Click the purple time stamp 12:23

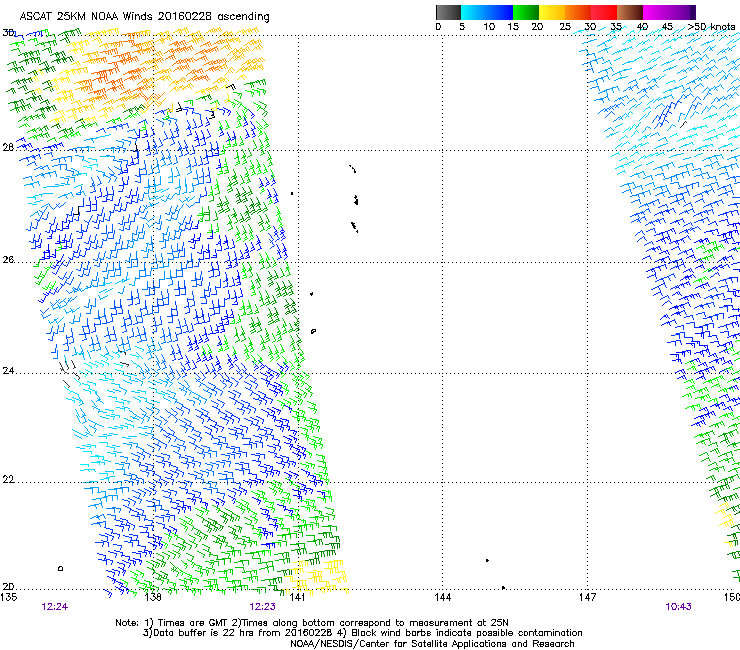click(262, 607)
